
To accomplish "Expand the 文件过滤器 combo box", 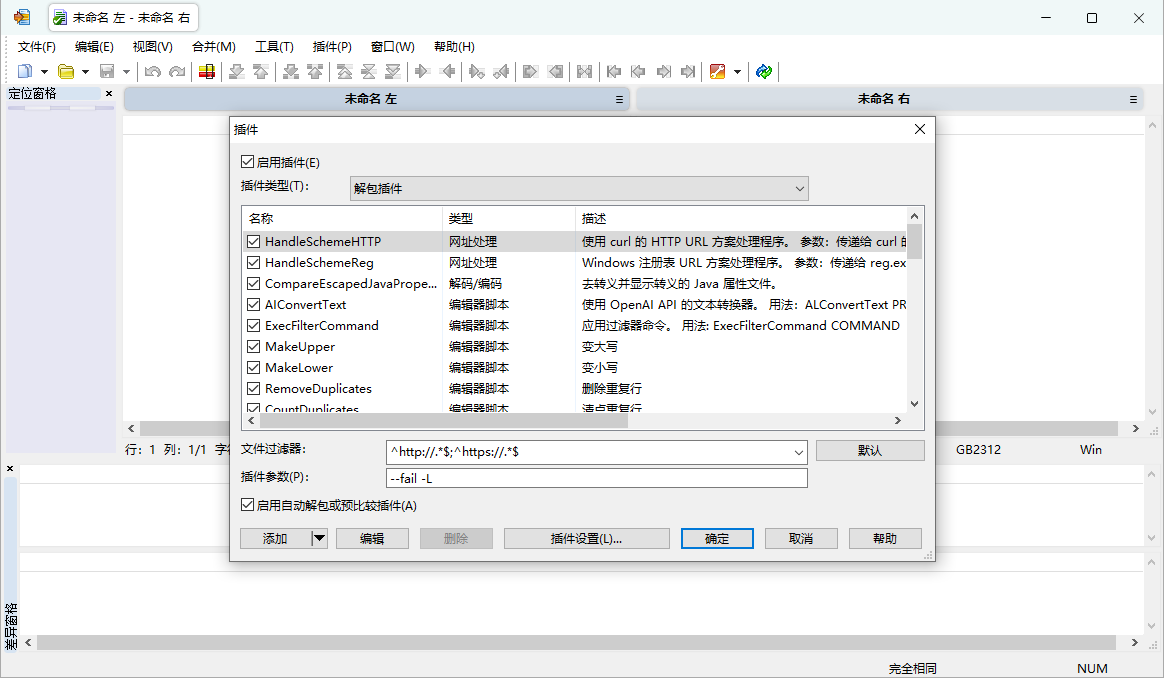I will (799, 451).
